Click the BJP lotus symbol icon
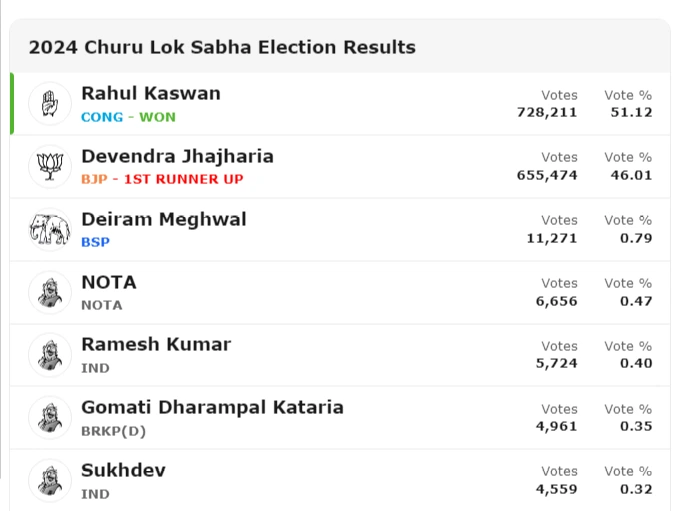The width and height of the screenshot is (684, 511). tap(50, 166)
